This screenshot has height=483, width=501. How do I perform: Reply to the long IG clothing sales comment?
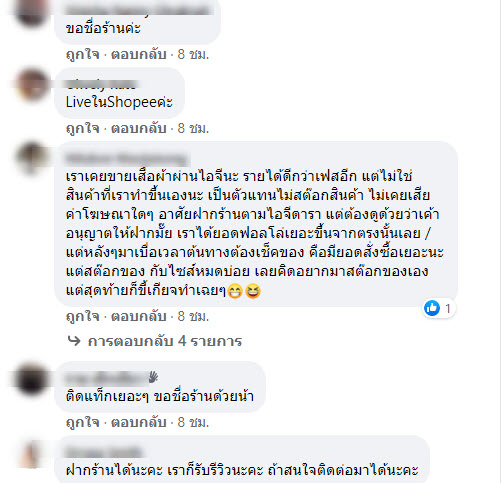[138, 316]
